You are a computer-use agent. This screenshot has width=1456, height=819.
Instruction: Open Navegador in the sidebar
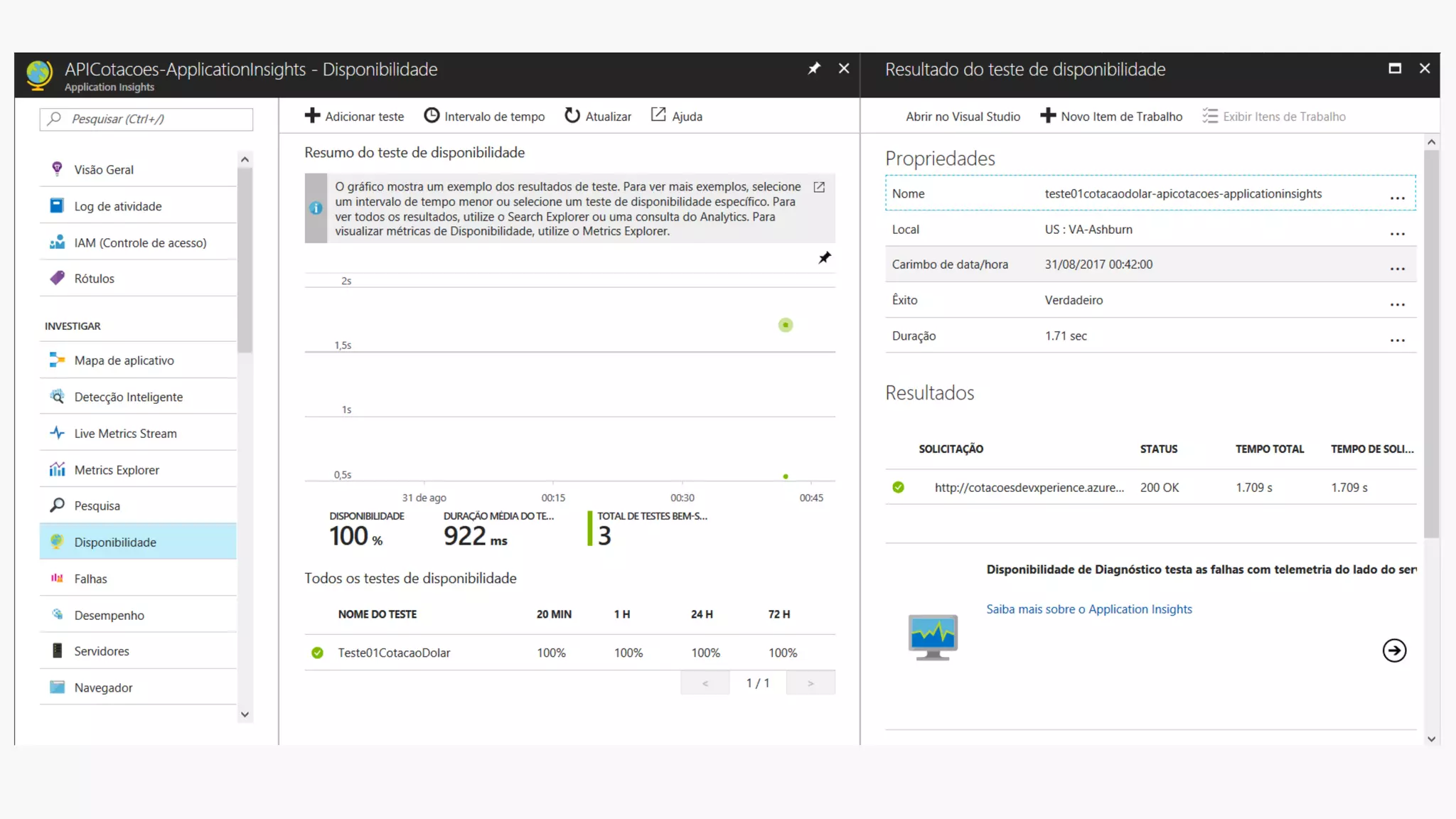pyautogui.click(x=138, y=687)
